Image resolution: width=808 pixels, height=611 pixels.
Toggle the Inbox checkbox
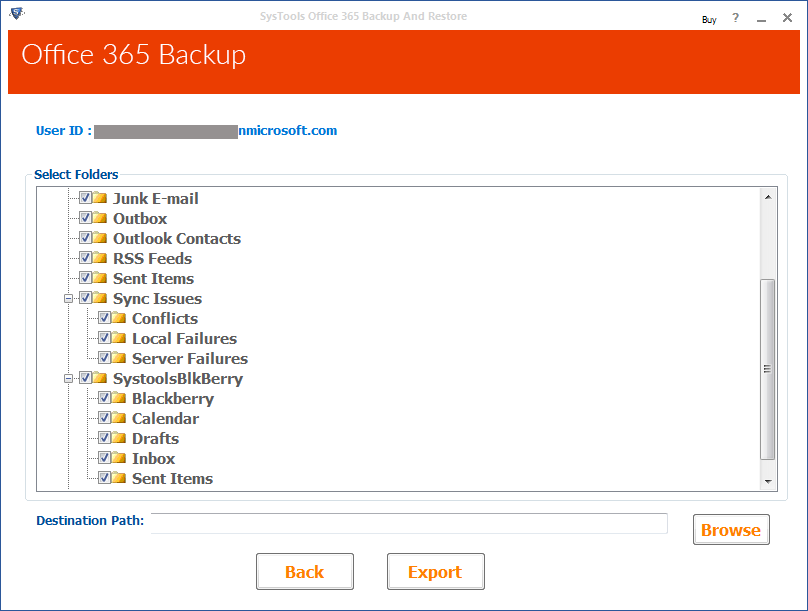(x=105, y=458)
